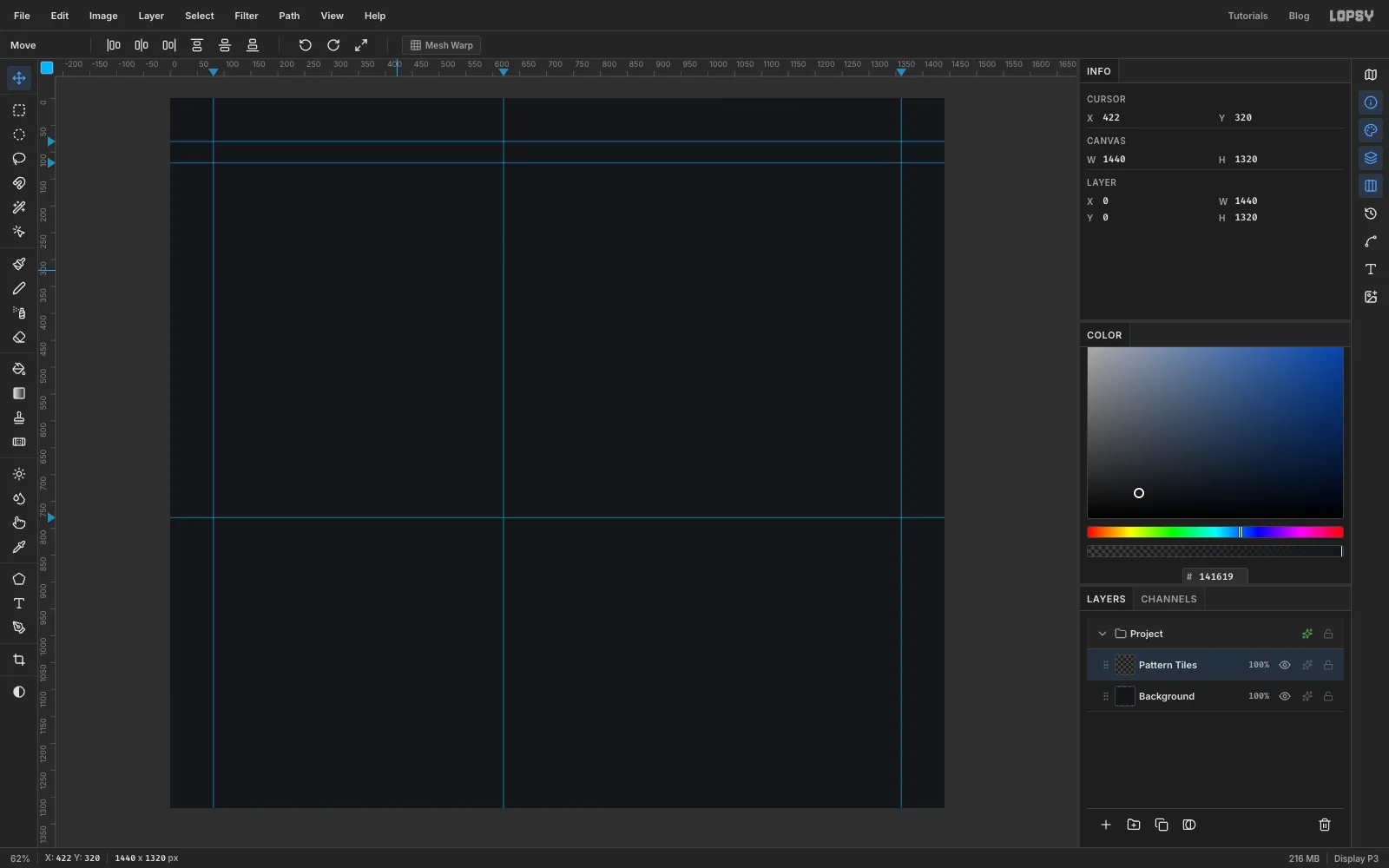This screenshot has width=1389, height=868.
Task: Open the Tutorials link
Action: (1247, 16)
